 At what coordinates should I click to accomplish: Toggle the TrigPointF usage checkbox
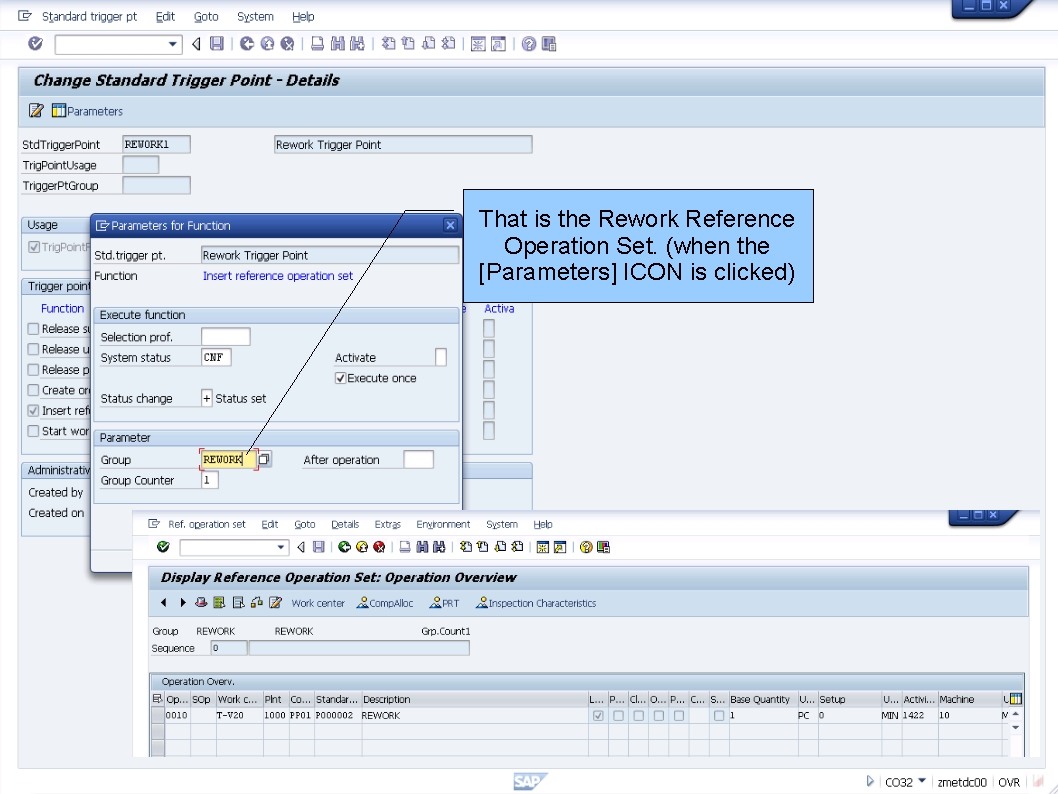point(34,247)
